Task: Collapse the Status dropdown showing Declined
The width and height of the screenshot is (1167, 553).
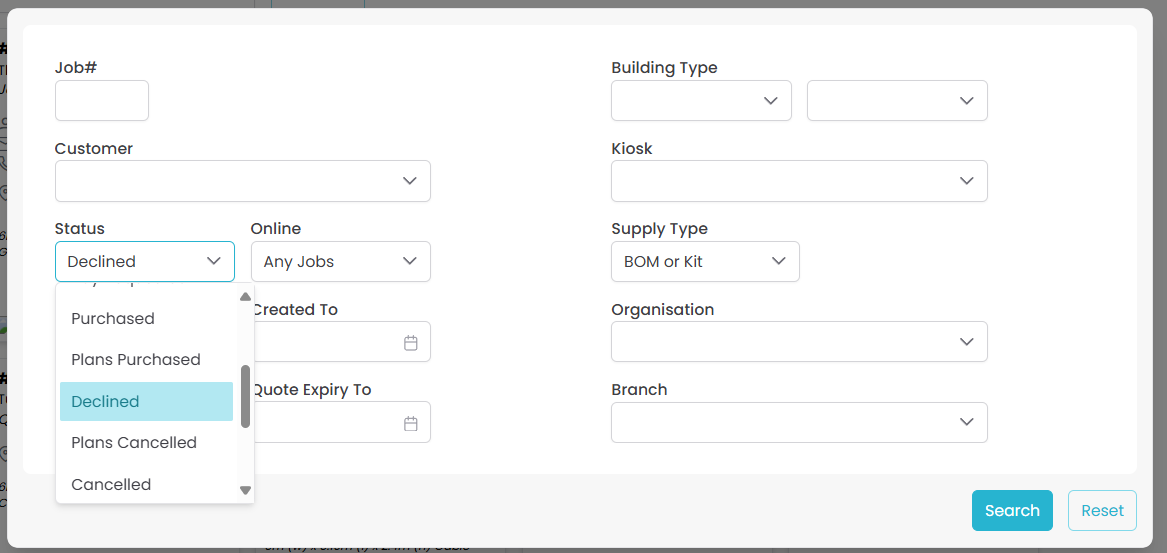Action: tap(145, 262)
